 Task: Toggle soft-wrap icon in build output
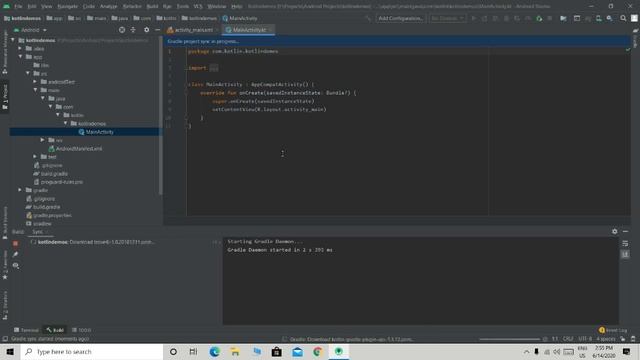625,243
